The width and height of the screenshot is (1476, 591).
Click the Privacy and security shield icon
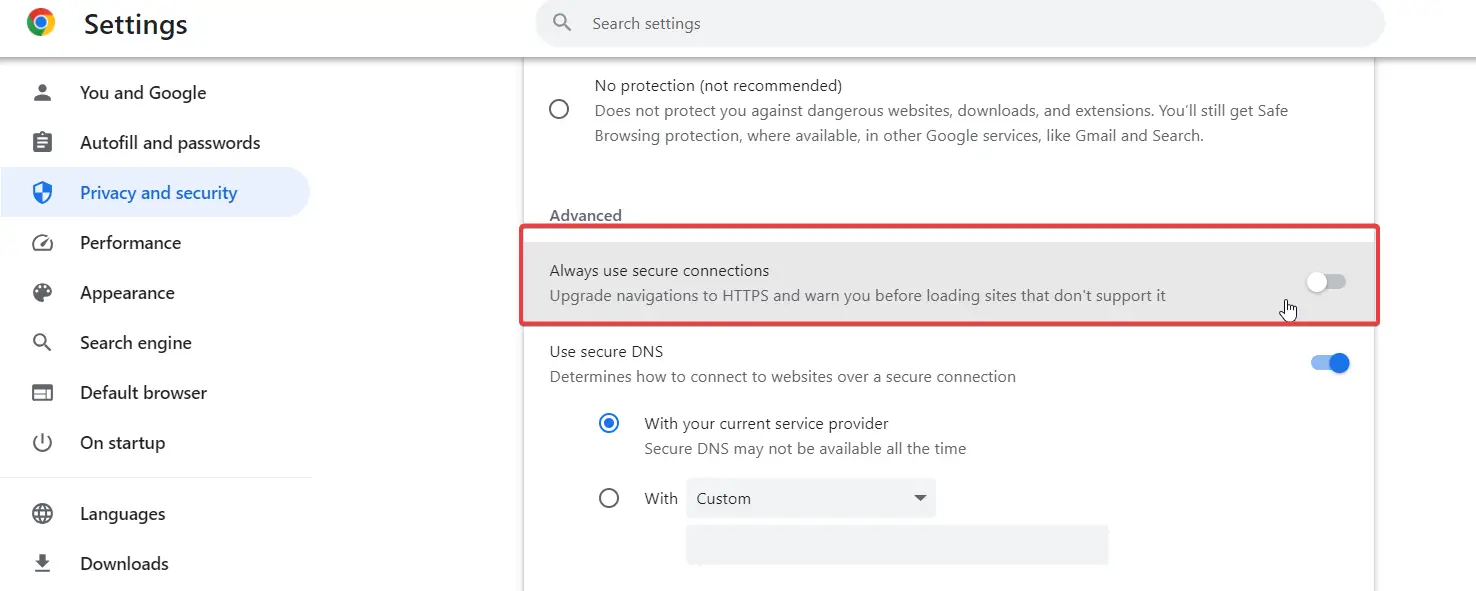[42, 193]
